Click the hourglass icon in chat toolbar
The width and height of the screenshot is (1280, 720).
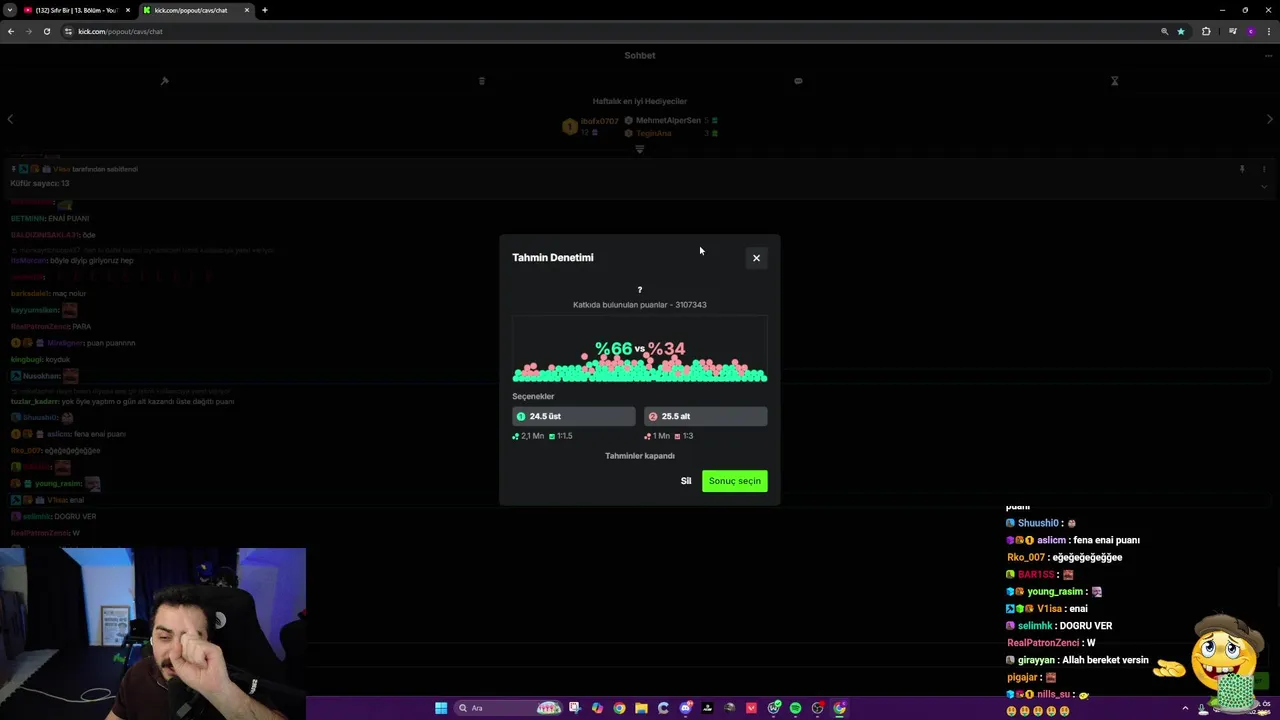[1115, 81]
